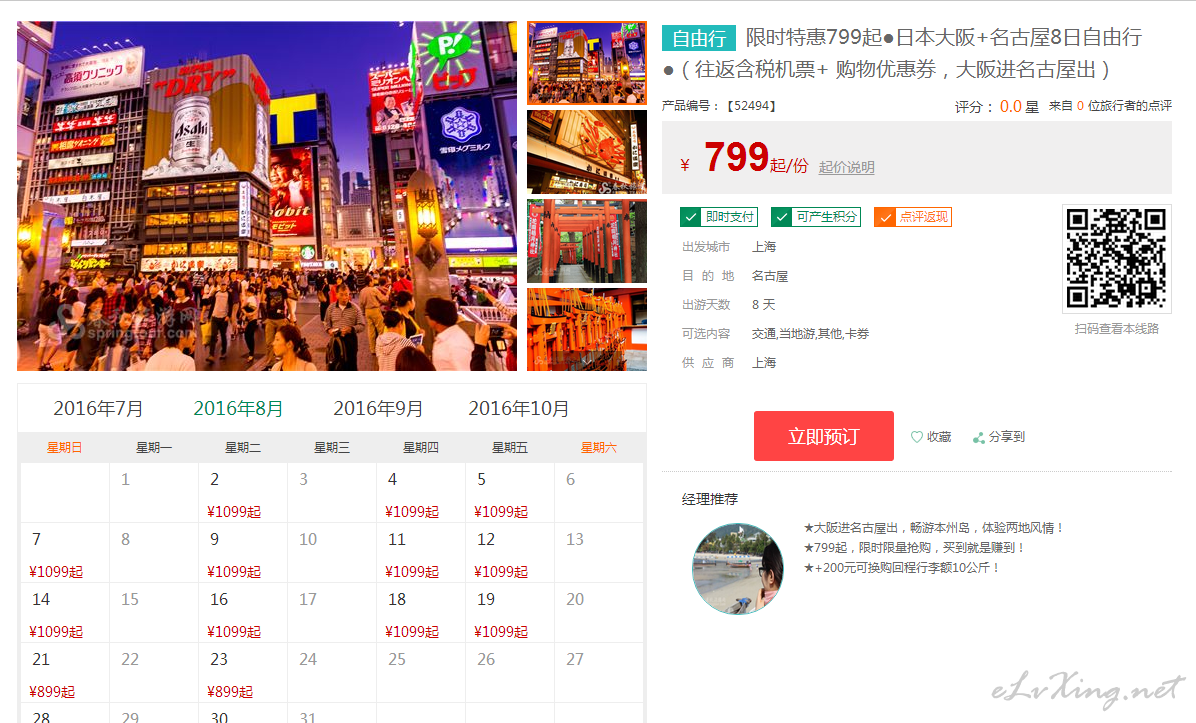Switch calendar to 2016年7月 tab

pos(98,409)
